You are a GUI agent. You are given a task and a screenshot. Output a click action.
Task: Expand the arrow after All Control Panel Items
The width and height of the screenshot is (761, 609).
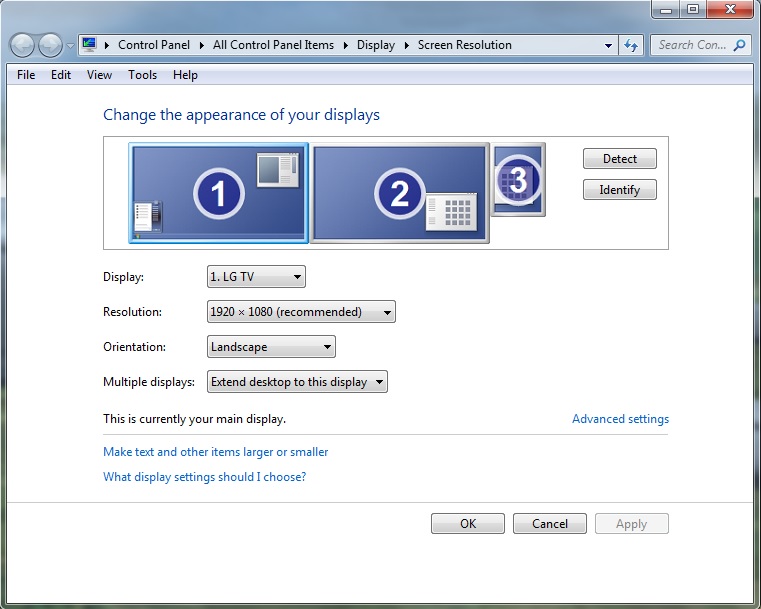coord(346,45)
